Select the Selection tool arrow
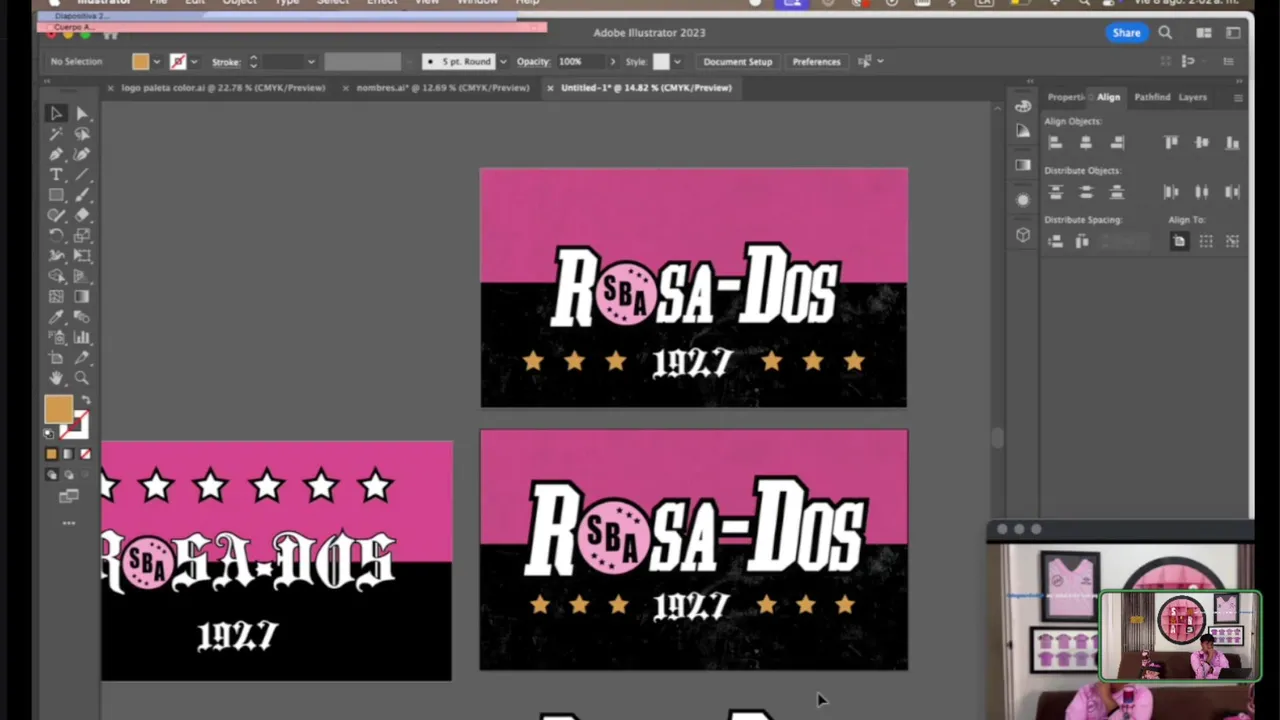The width and height of the screenshot is (1280, 720). 56,114
